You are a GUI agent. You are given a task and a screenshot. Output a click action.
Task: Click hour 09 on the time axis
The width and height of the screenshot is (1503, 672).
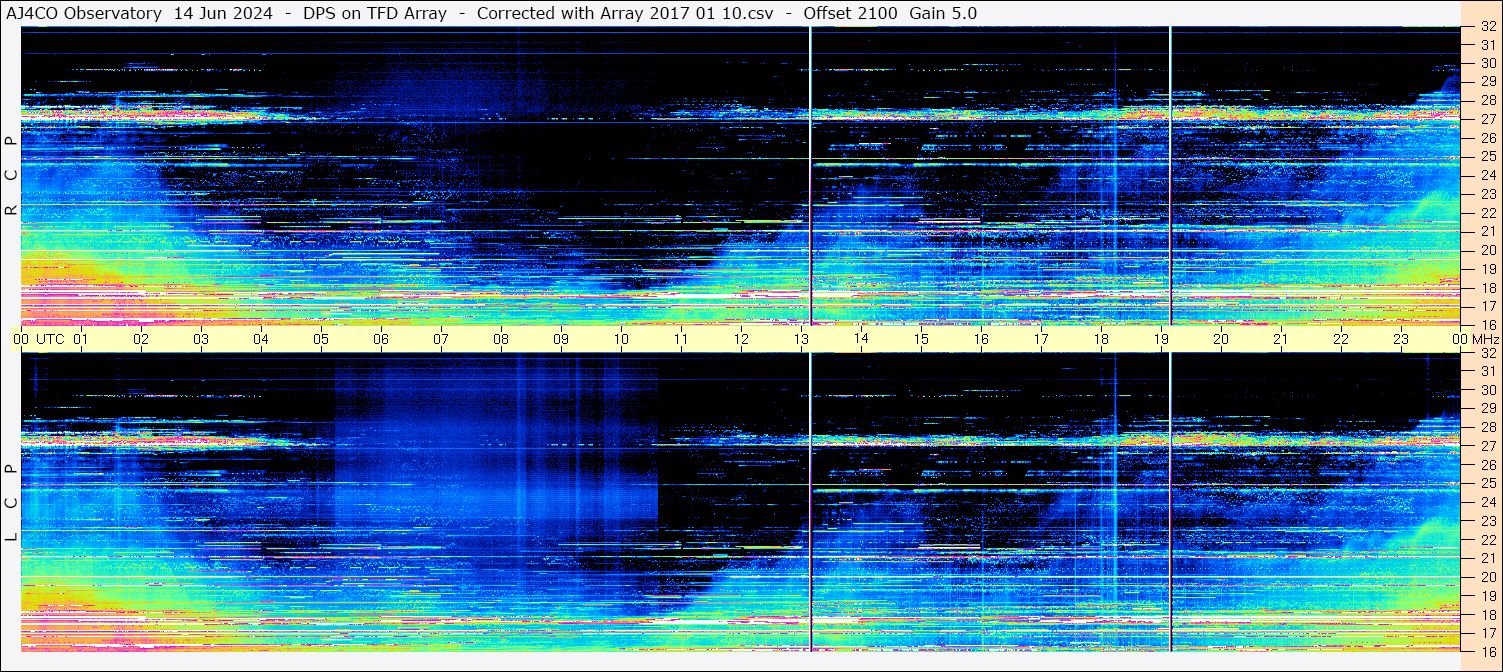(561, 339)
